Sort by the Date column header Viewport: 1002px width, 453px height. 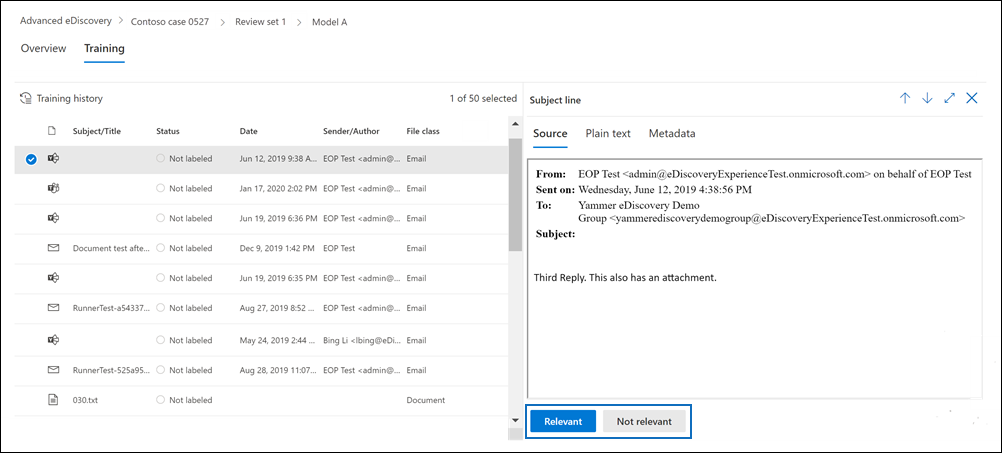point(249,131)
